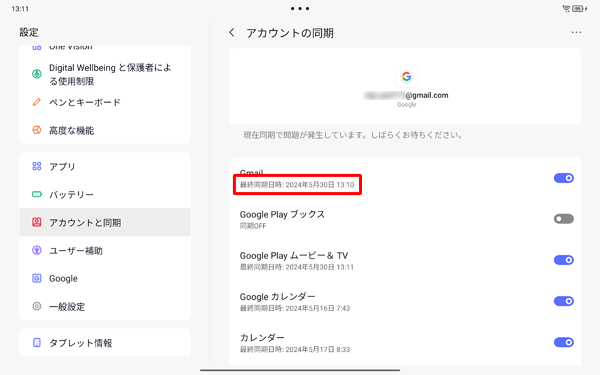Tap the Google Play ムービー& TV label
The height and width of the screenshot is (375, 600).
(x=294, y=255)
